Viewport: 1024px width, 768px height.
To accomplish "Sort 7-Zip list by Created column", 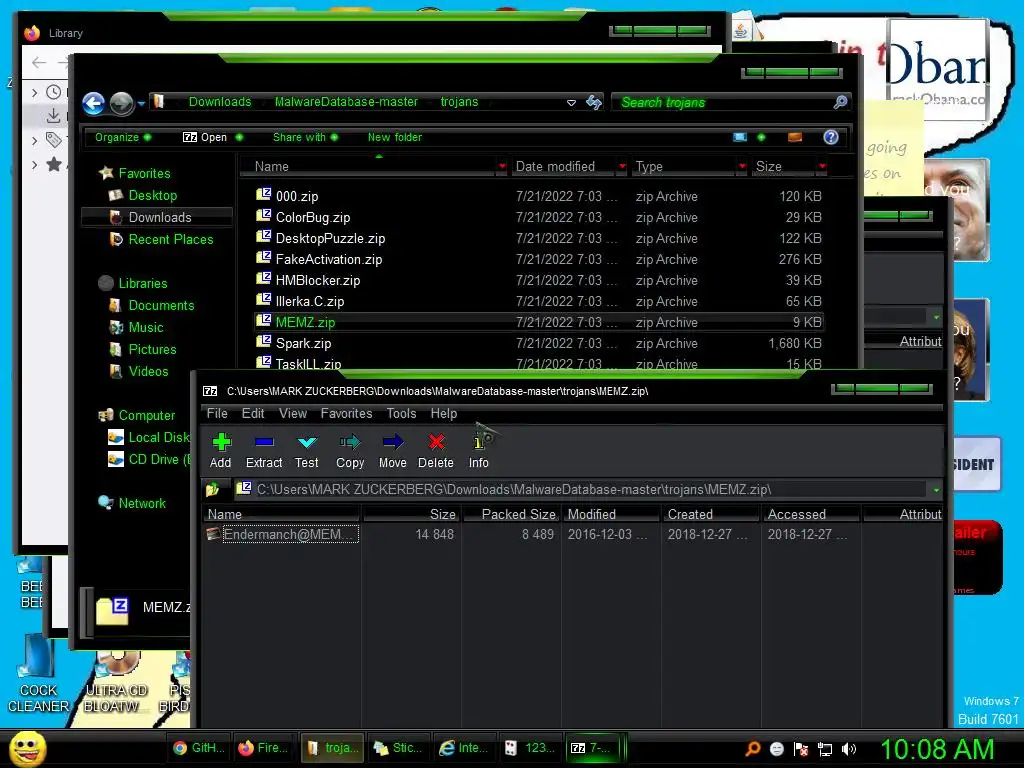I will [711, 514].
